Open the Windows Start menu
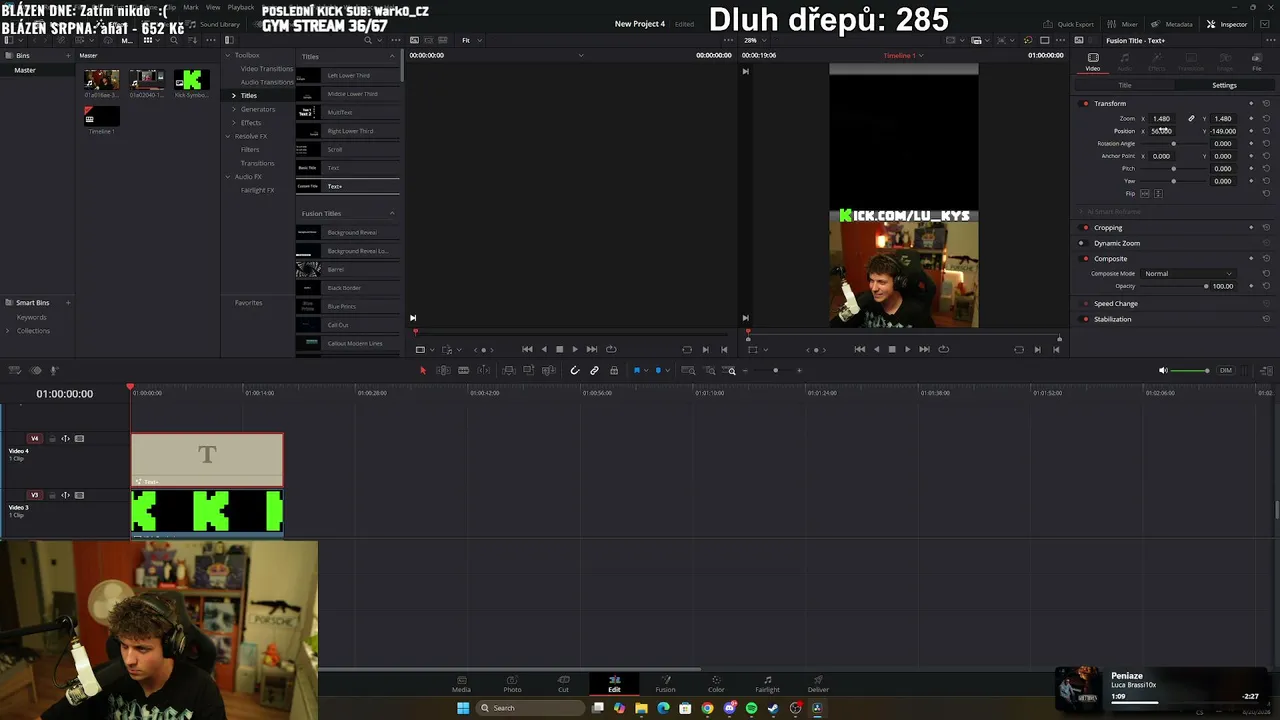This screenshot has height=720, width=1280. point(463,708)
